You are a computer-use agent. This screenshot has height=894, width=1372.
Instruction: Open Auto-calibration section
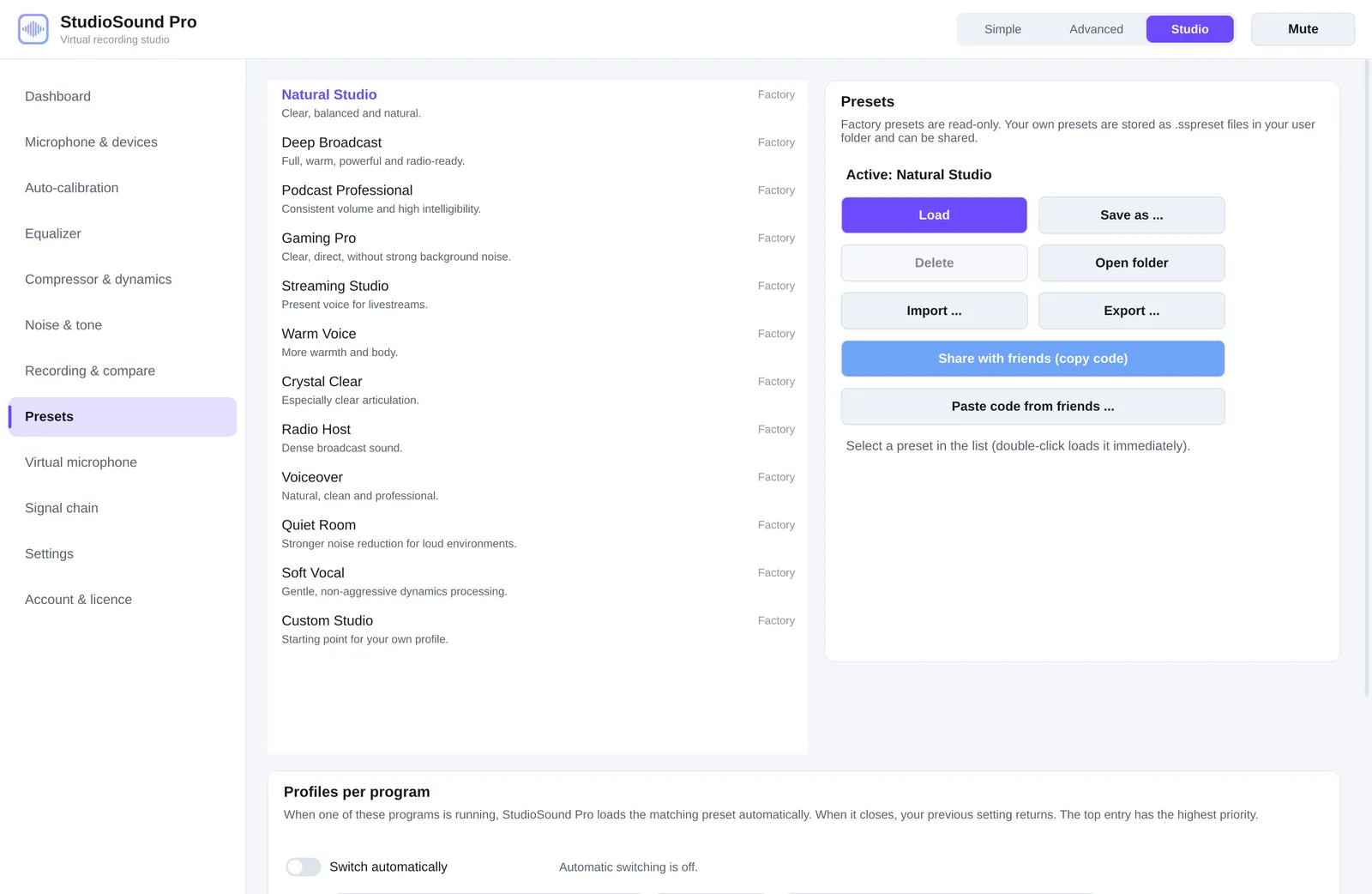tap(123, 188)
